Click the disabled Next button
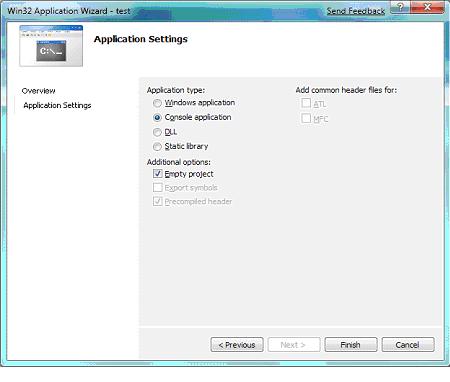Viewport: 450px width, 382px height. pyautogui.click(x=294, y=345)
